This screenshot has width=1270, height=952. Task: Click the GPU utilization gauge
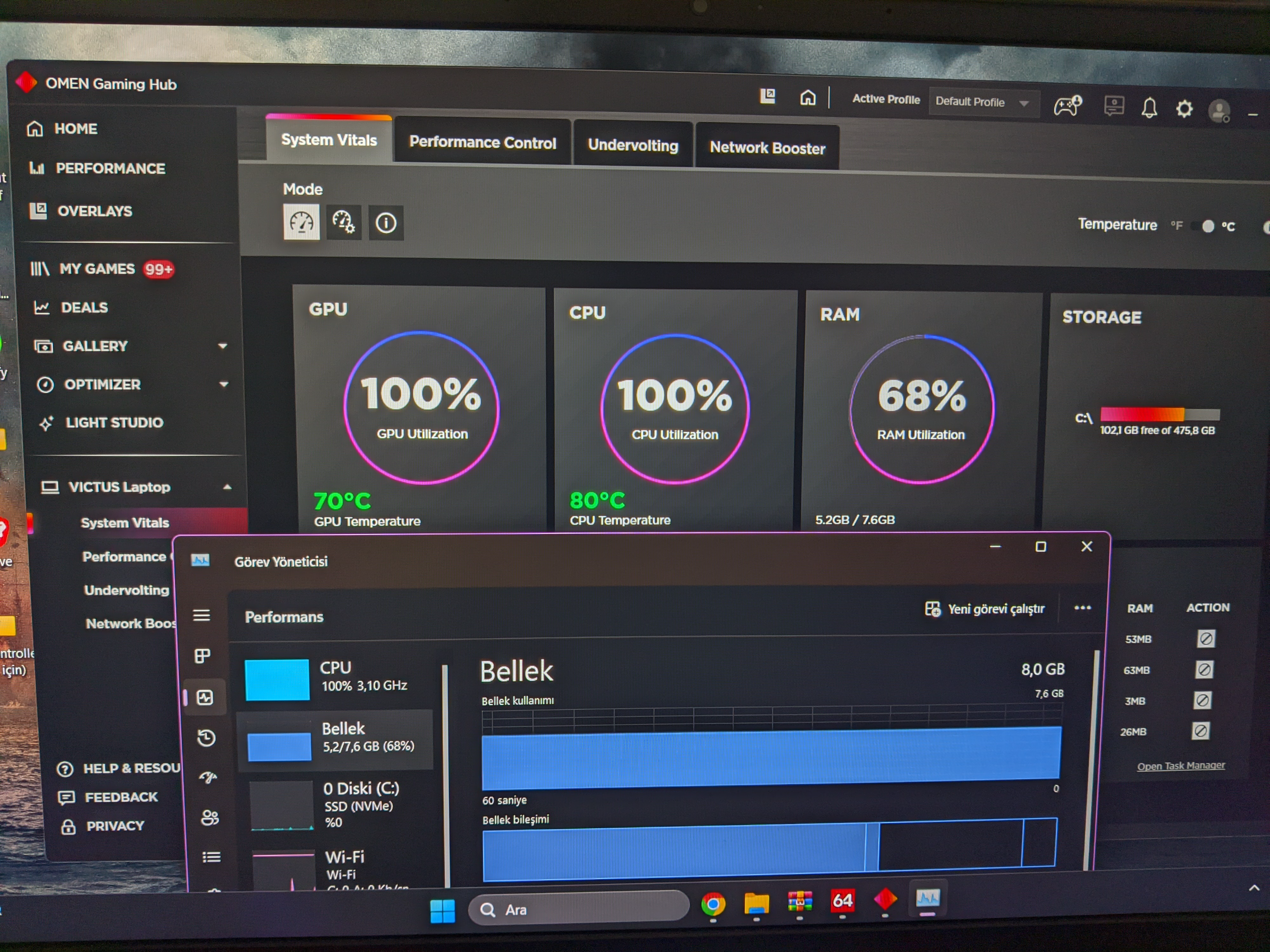[x=422, y=408]
